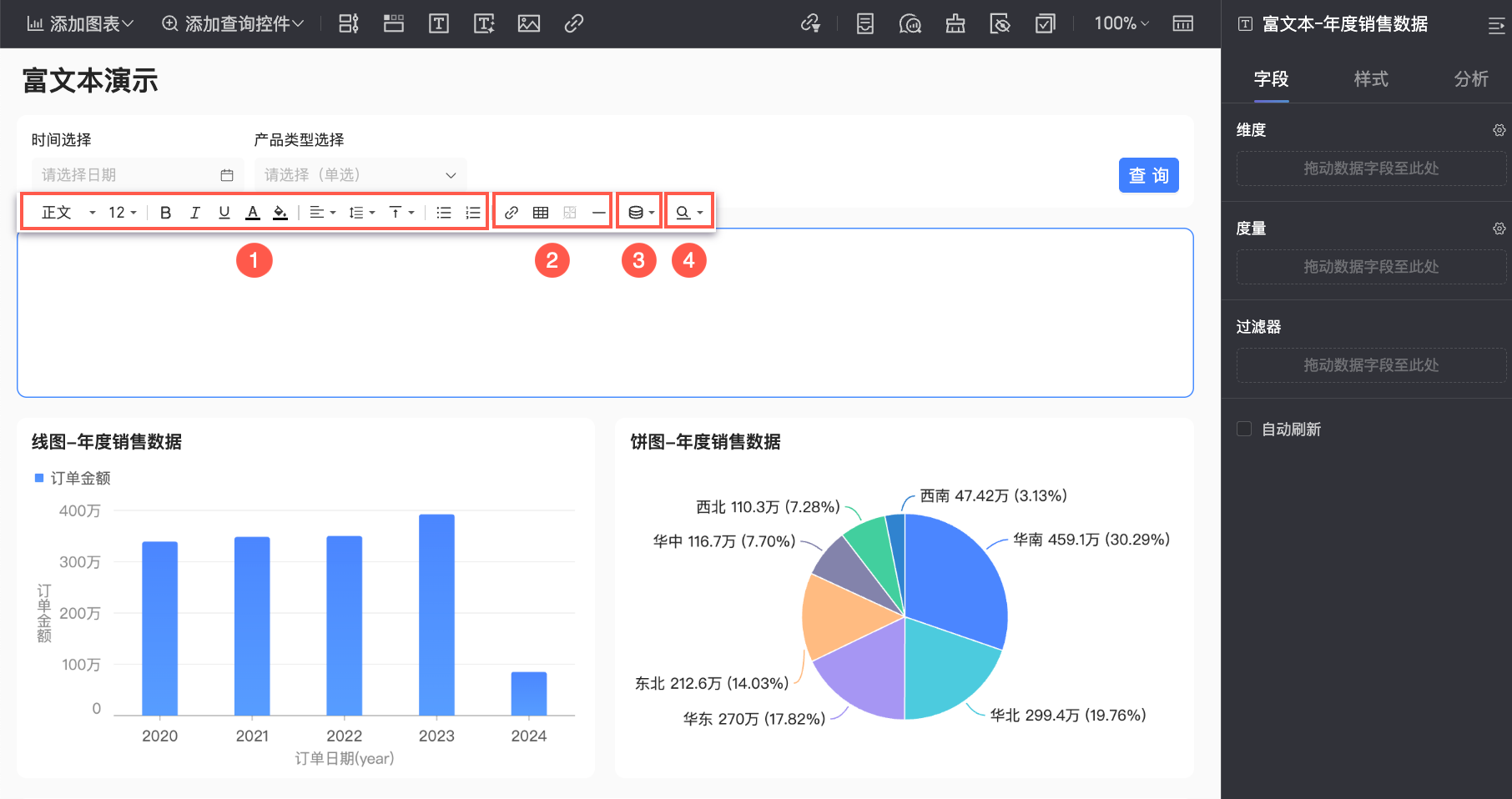Insert a hyperlink in rich text
The width and height of the screenshot is (1512, 799).
(x=512, y=213)
